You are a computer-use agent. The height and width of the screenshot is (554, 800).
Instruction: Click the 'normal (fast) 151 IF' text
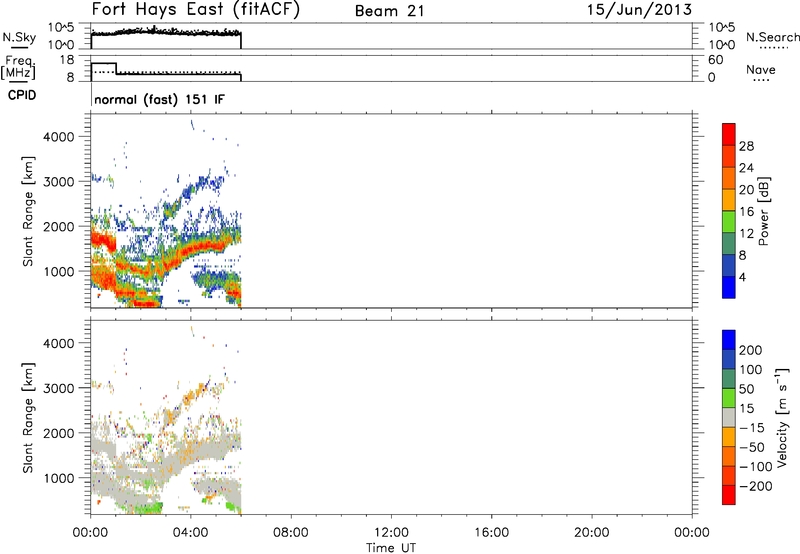point(159,99)
